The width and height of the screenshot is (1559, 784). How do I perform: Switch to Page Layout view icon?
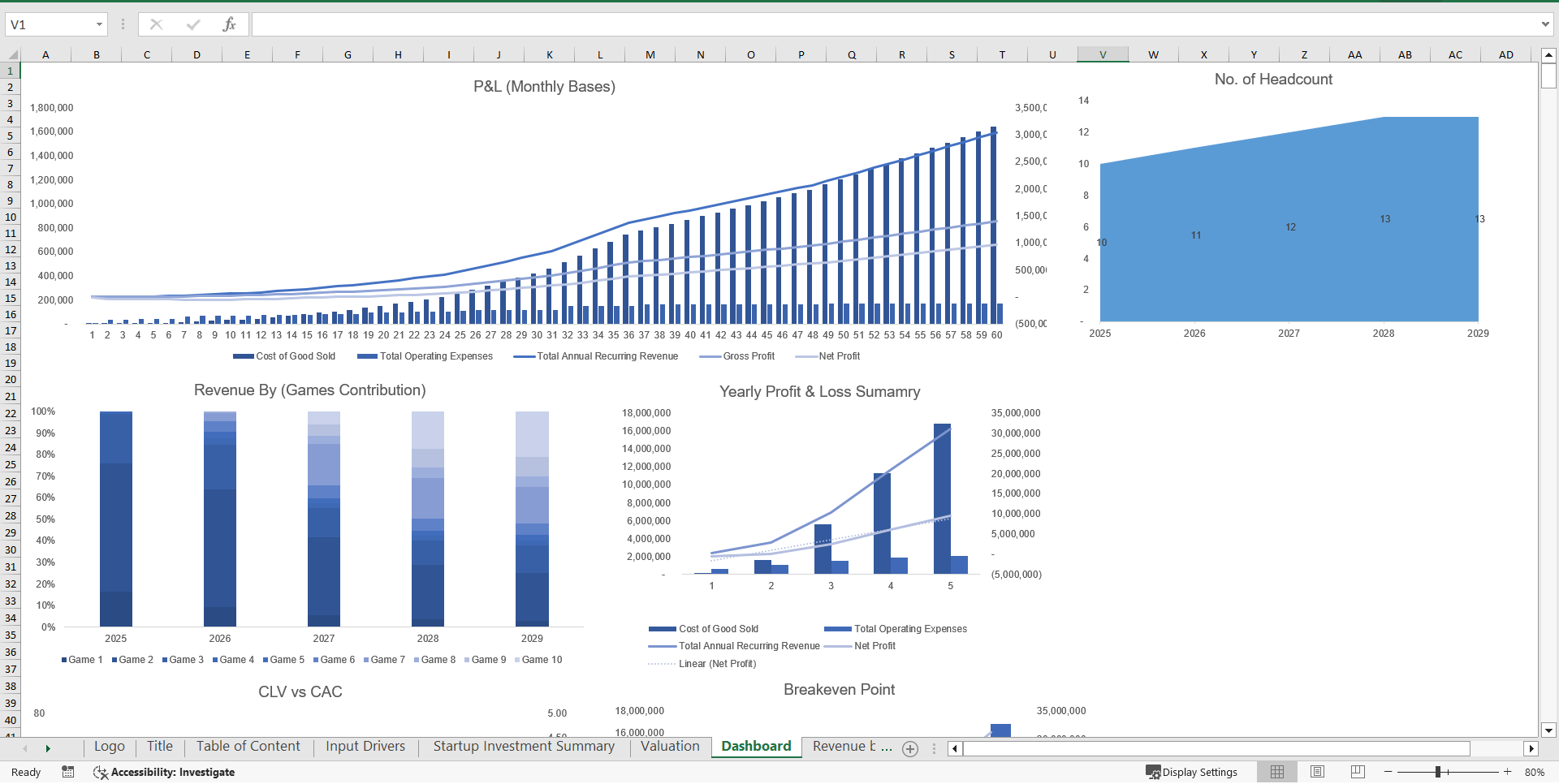(x=1318, y=772)
